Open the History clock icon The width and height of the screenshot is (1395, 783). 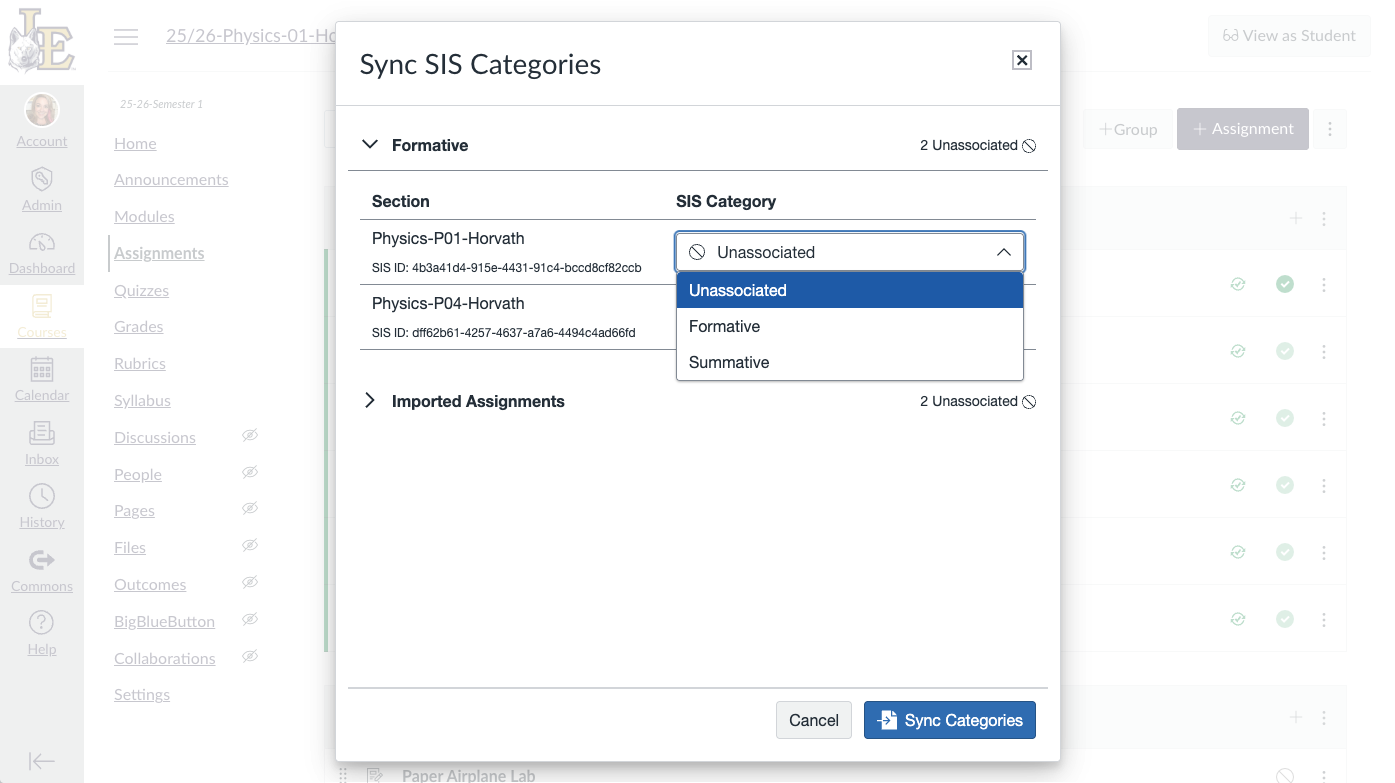pyautogui.click(x=42, y=496)
